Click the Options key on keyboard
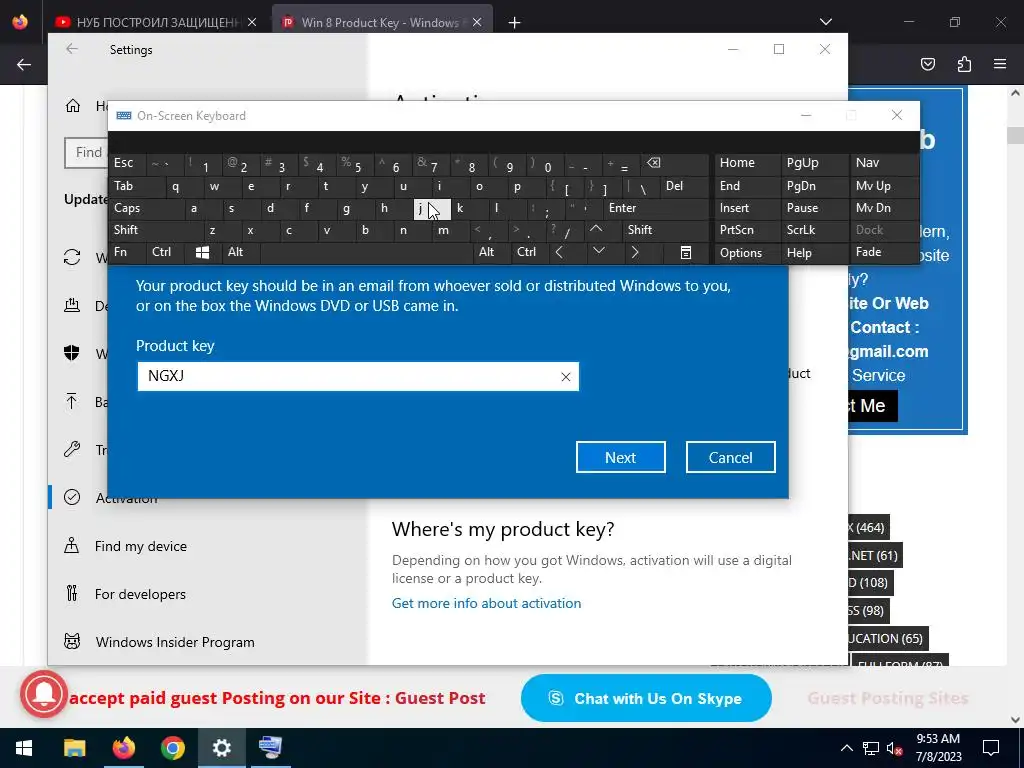 pos(748,252)
